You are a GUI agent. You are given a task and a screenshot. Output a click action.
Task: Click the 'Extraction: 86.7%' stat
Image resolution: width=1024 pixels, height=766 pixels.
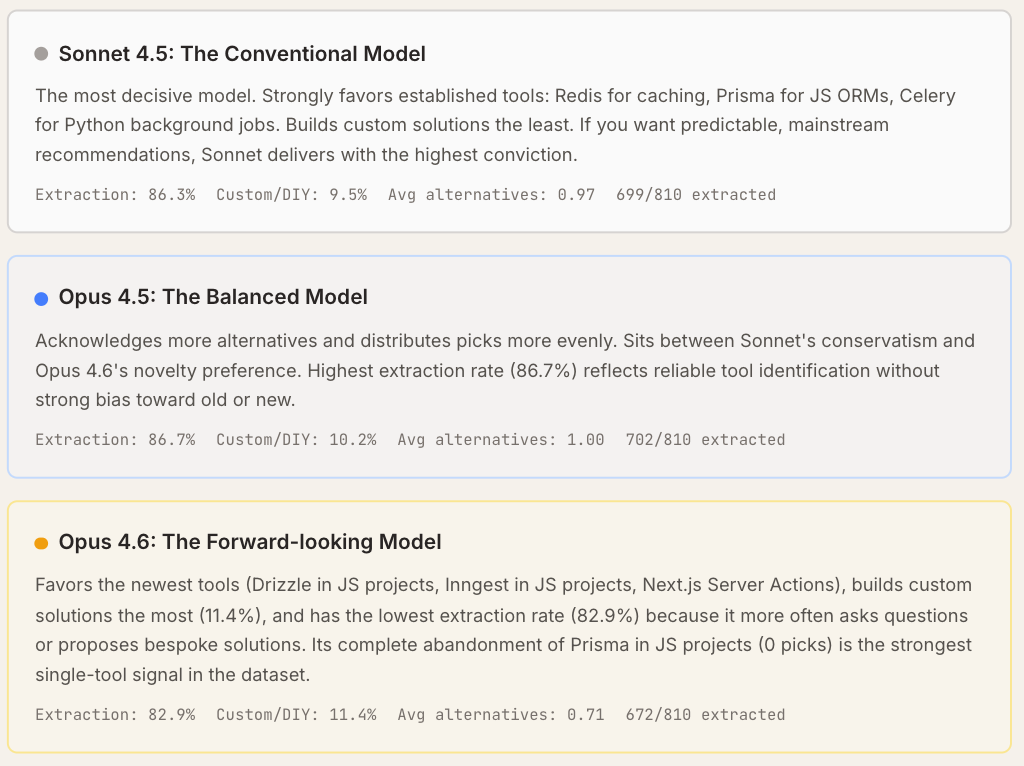coord(115,440)
